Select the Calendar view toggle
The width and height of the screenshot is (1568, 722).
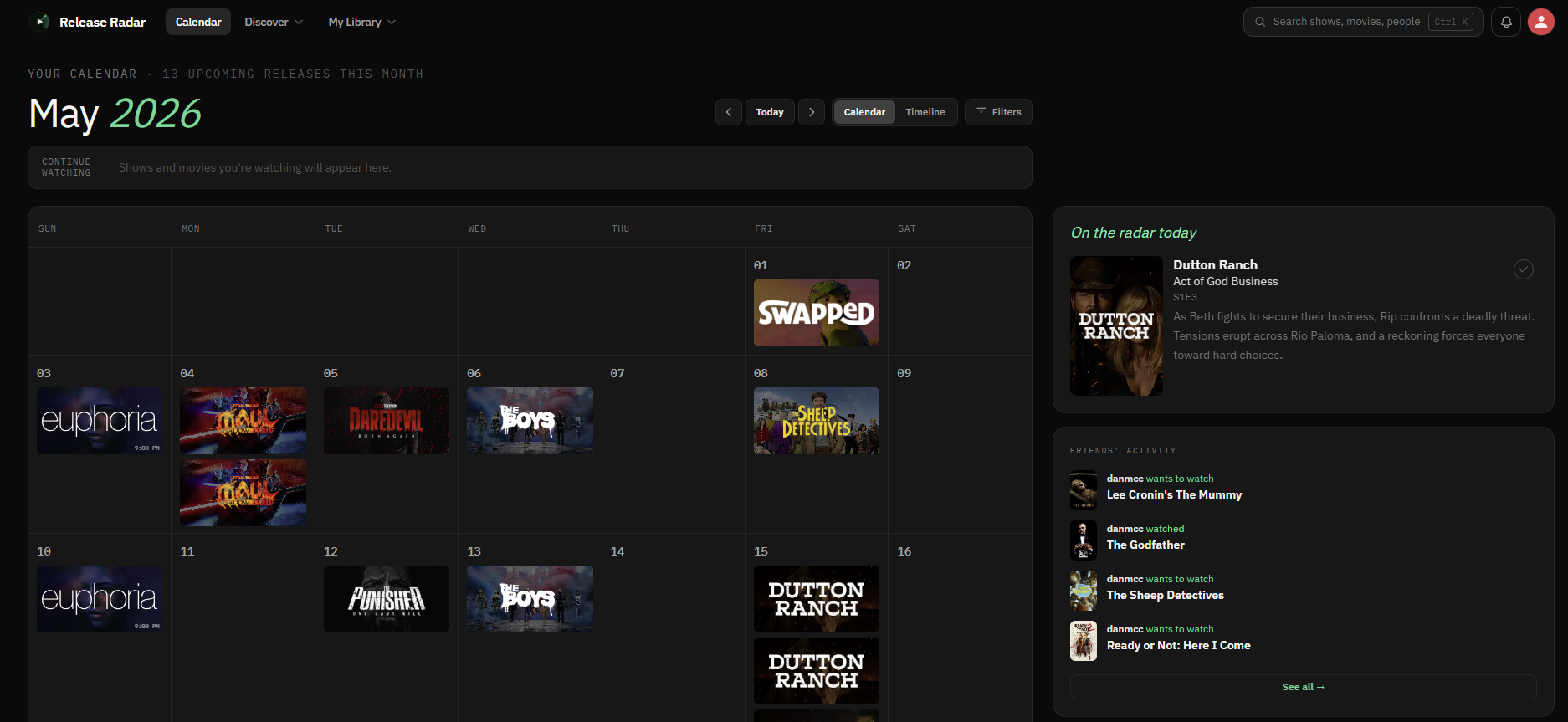tap(864, 112)
